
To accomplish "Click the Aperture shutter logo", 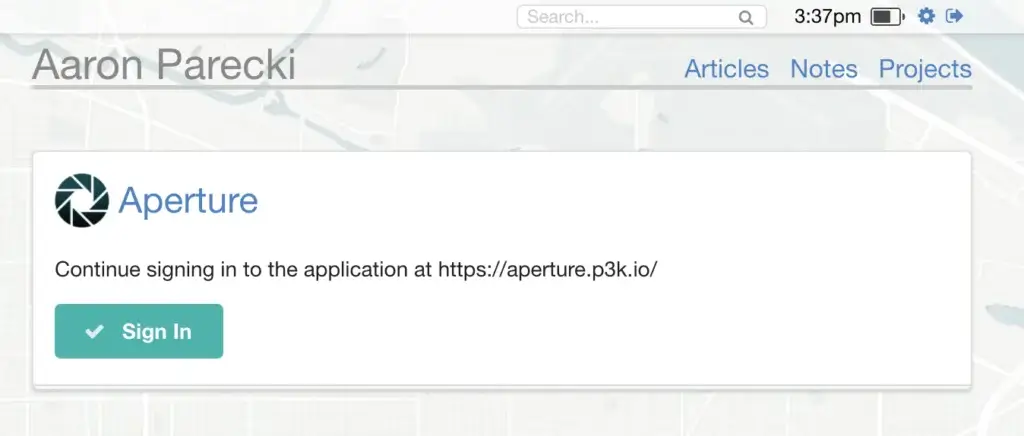I will pos(81,200).
